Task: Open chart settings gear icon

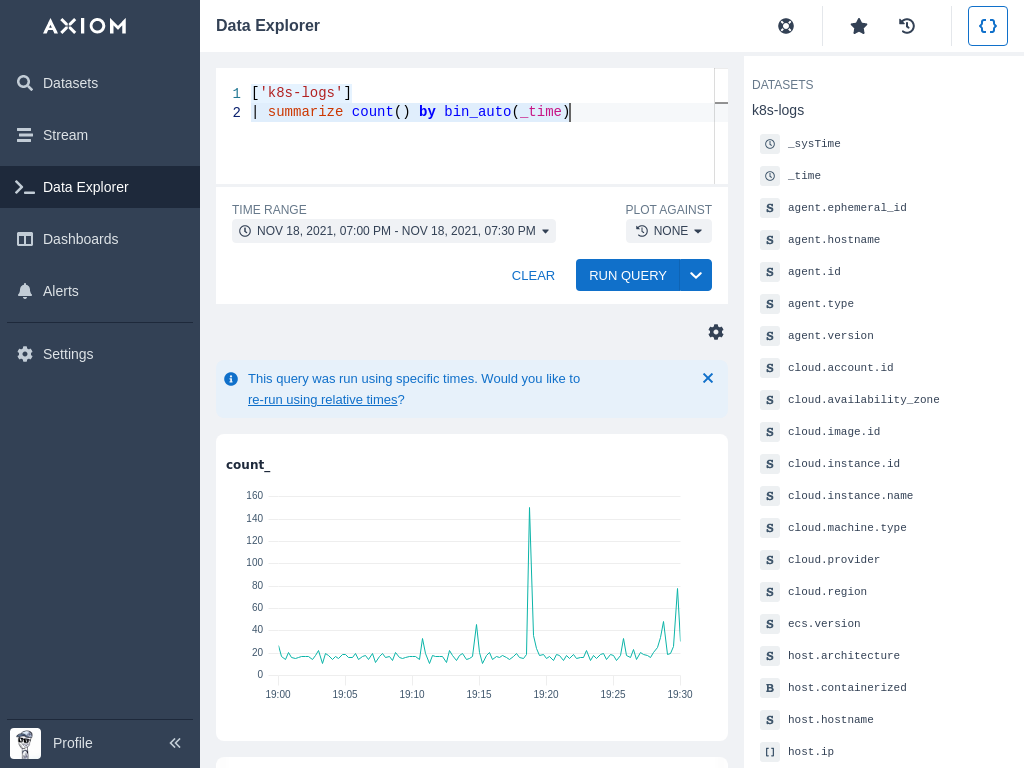Action: pyautogui.click(x=716, y=332)
